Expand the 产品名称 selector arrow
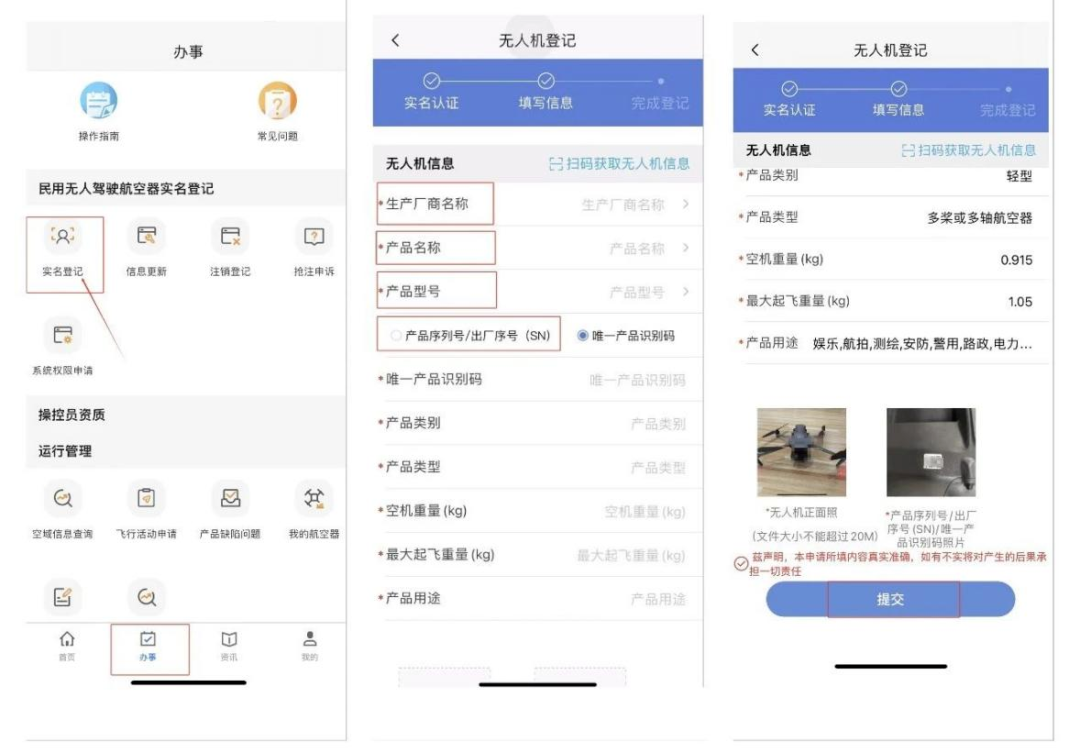The height and width of the screenshot is (753, 1080). tap(686, 248)
